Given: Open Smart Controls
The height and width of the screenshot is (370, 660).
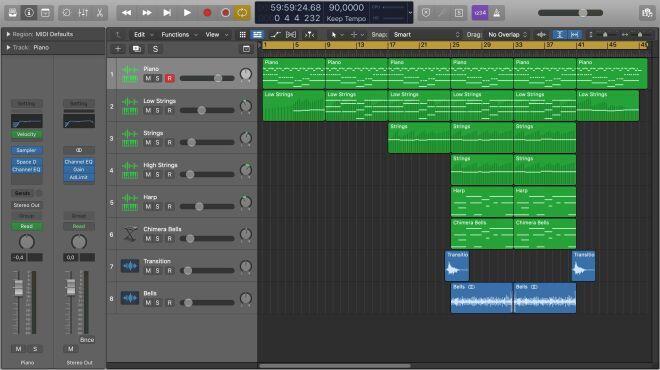Looking at the screenshot, I should pos(67,13).
